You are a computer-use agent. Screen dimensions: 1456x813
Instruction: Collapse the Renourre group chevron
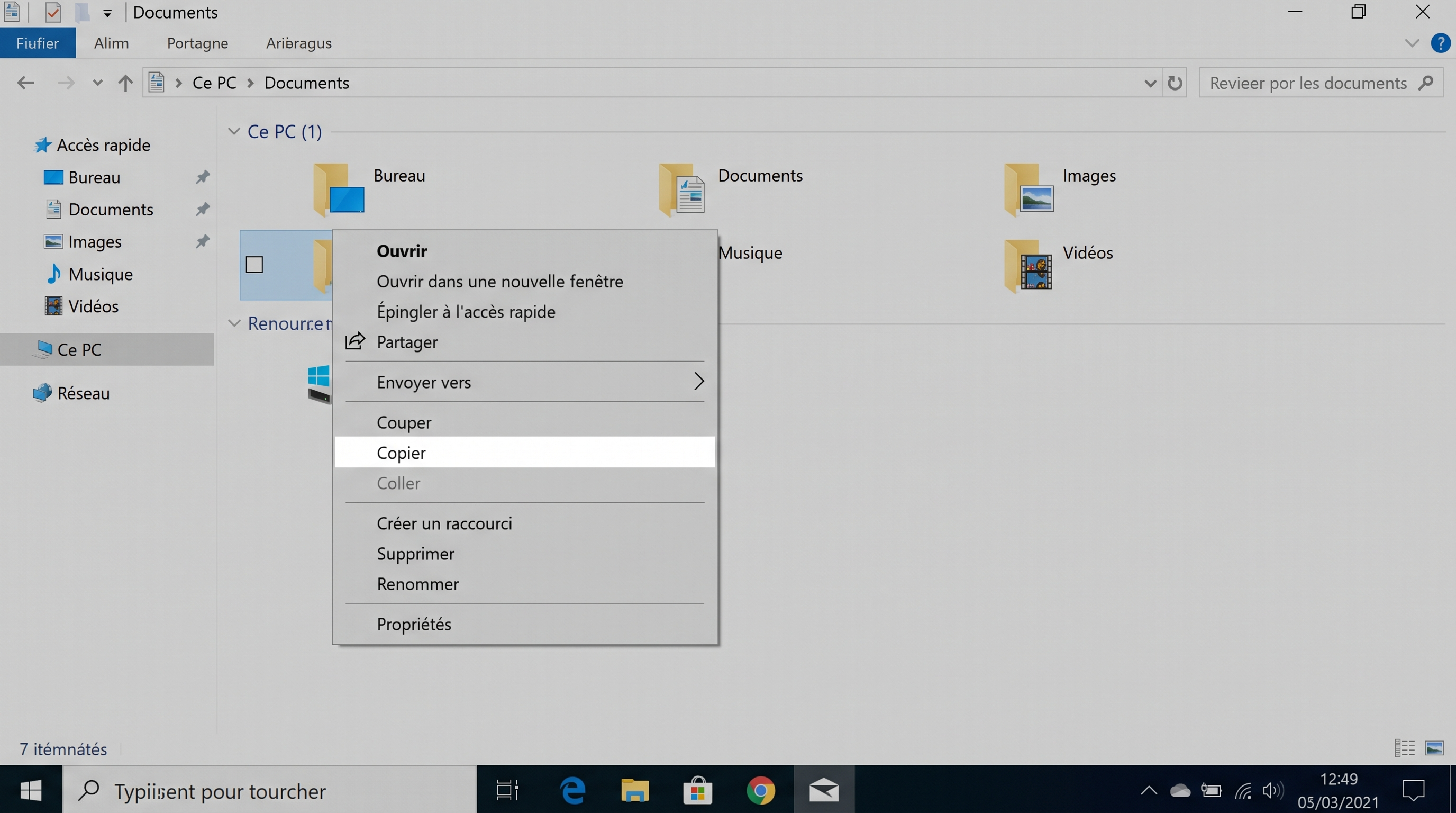[x=234, y=323]
